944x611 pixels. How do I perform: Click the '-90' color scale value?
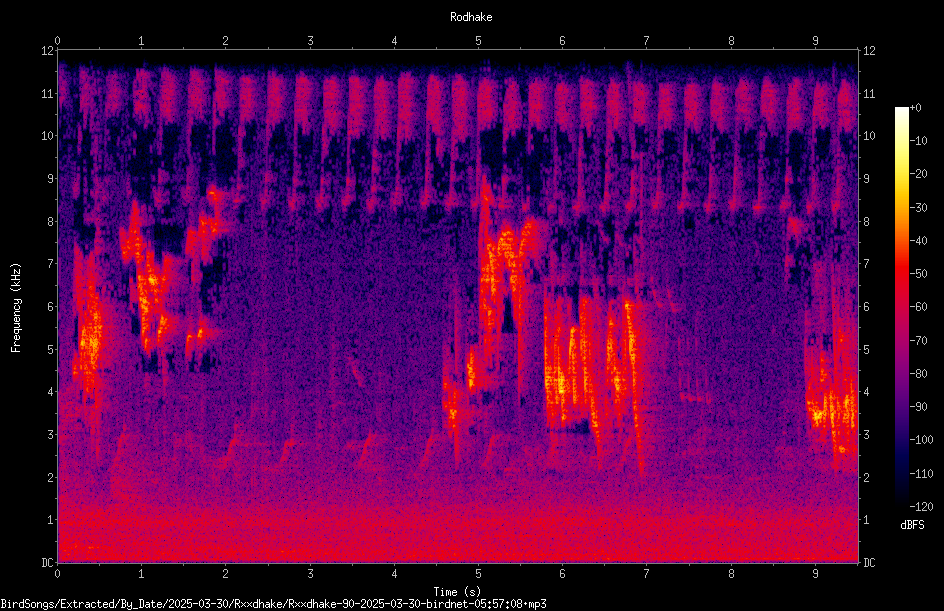pos(918,407)
